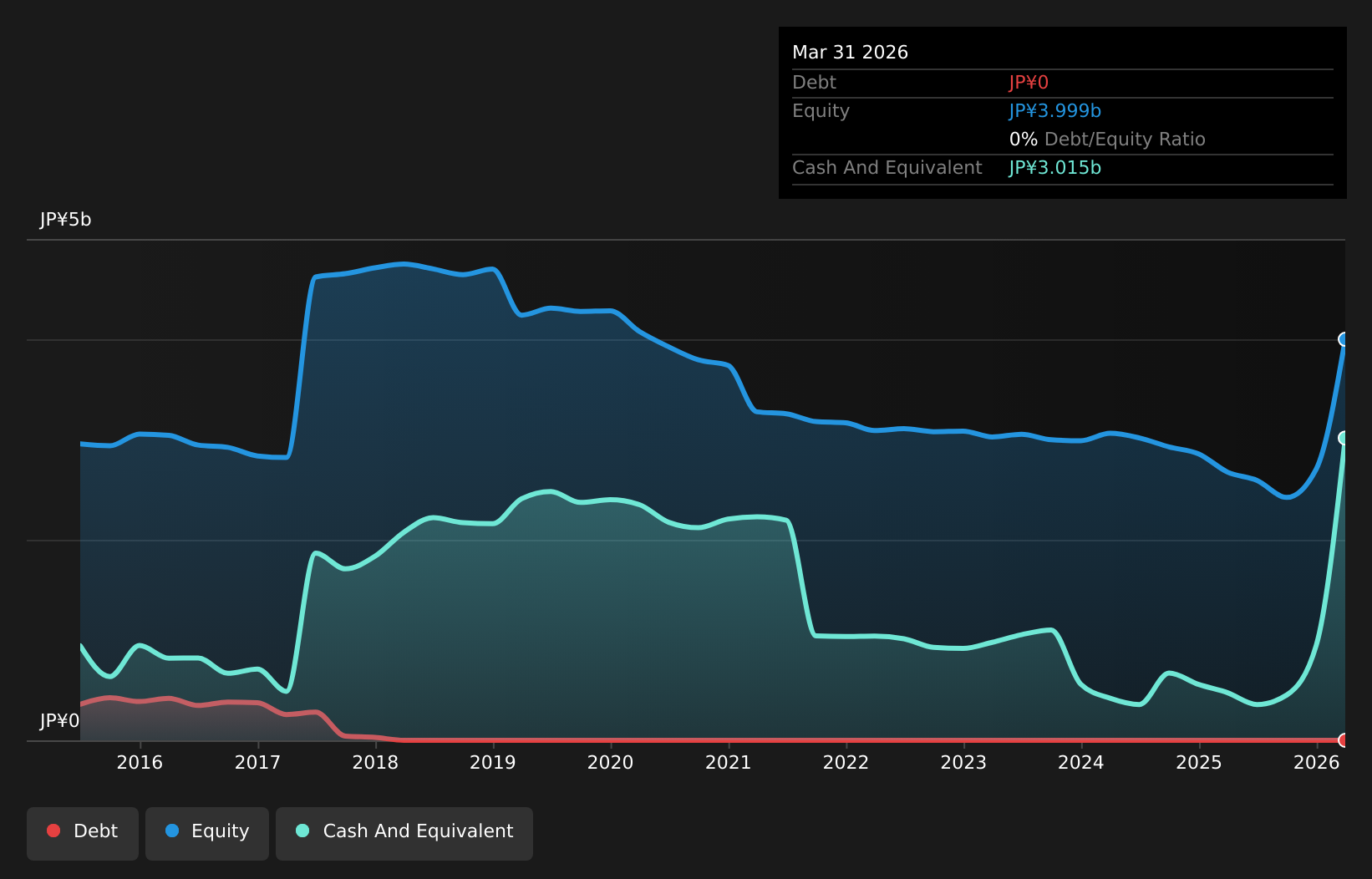The image size is (1372, 879).
Task: Click the Debt label in the tooltip
Action: pos(814,83)
